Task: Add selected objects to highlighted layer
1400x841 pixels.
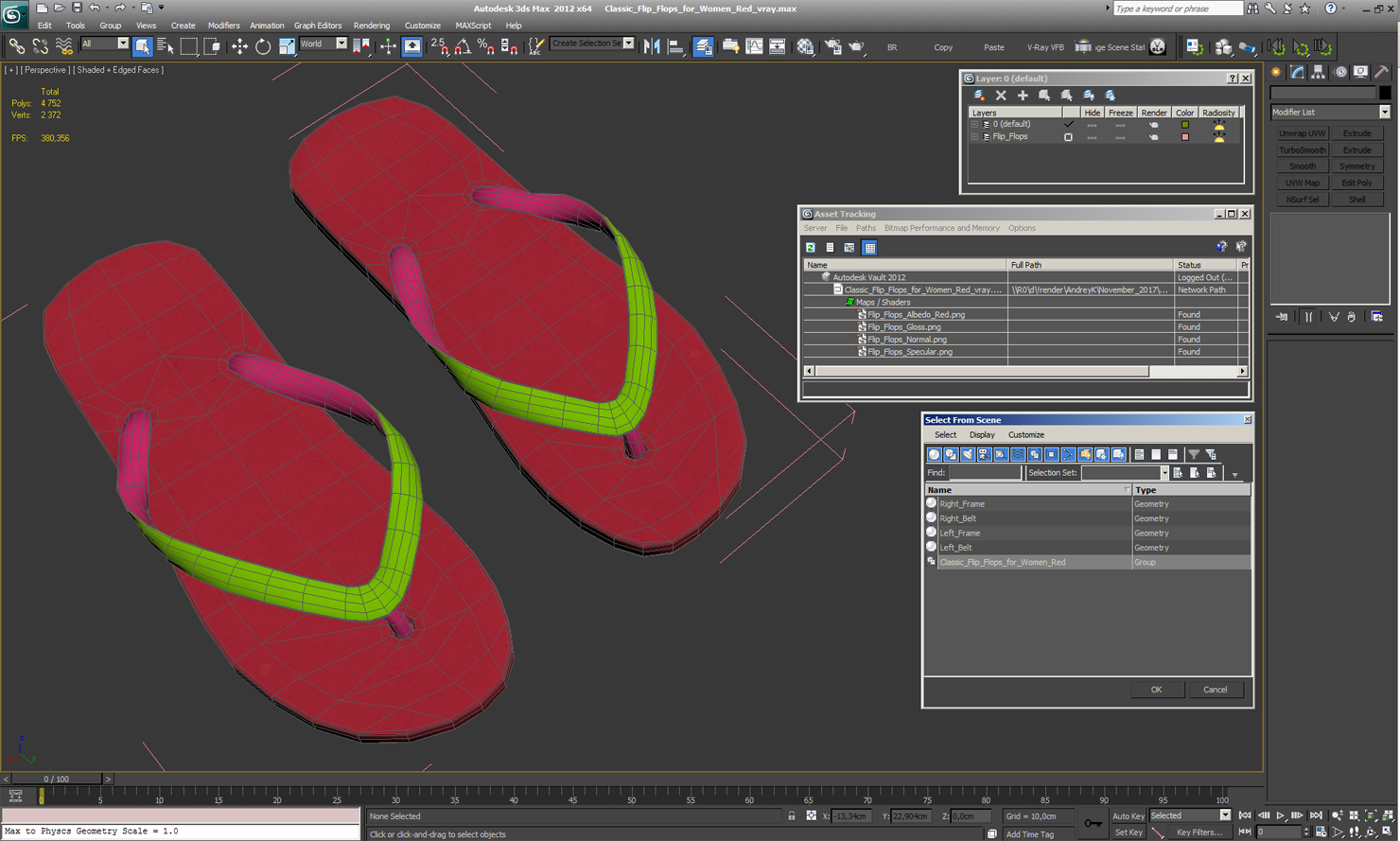Action: pyautogui.click(x=1023, y=95)
